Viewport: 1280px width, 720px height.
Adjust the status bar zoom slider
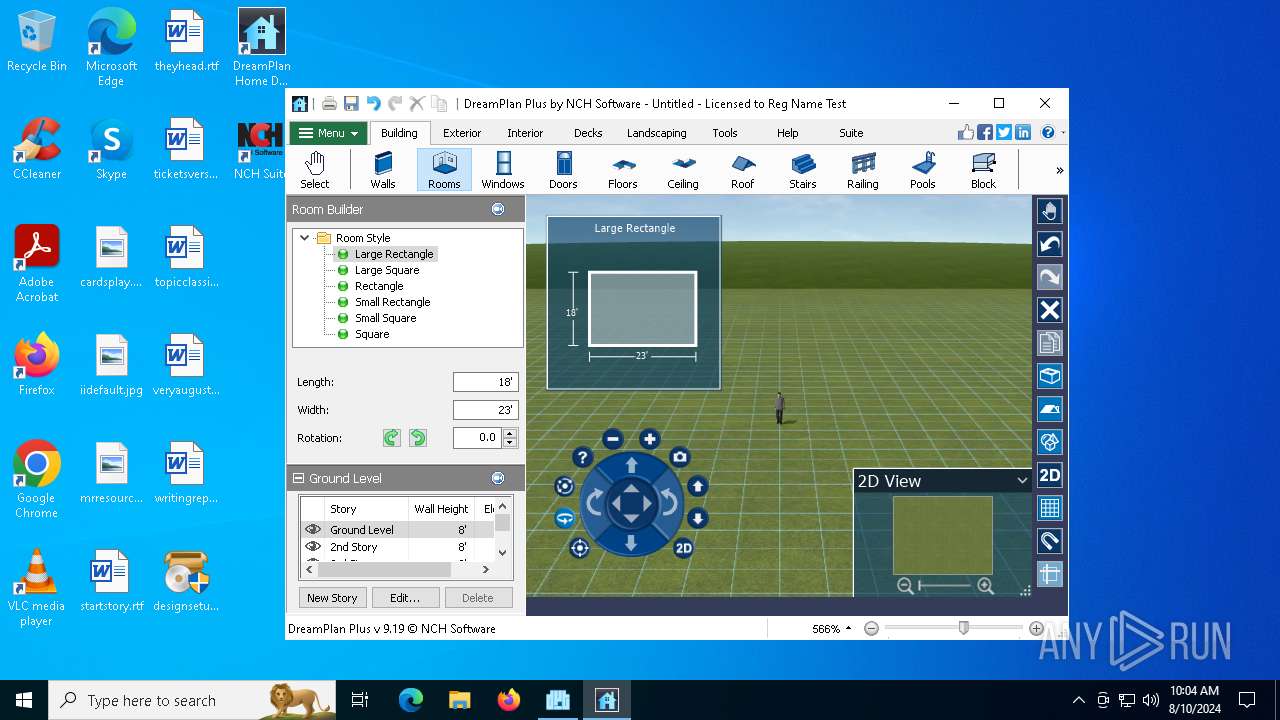pos(964,628)
